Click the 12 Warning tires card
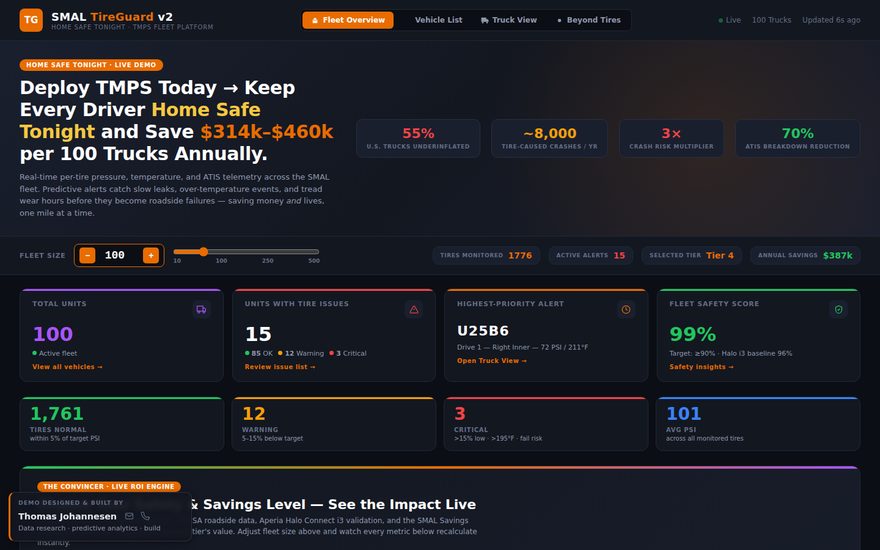Viewport: 880px width, 550px height. (x=334, y=424)
